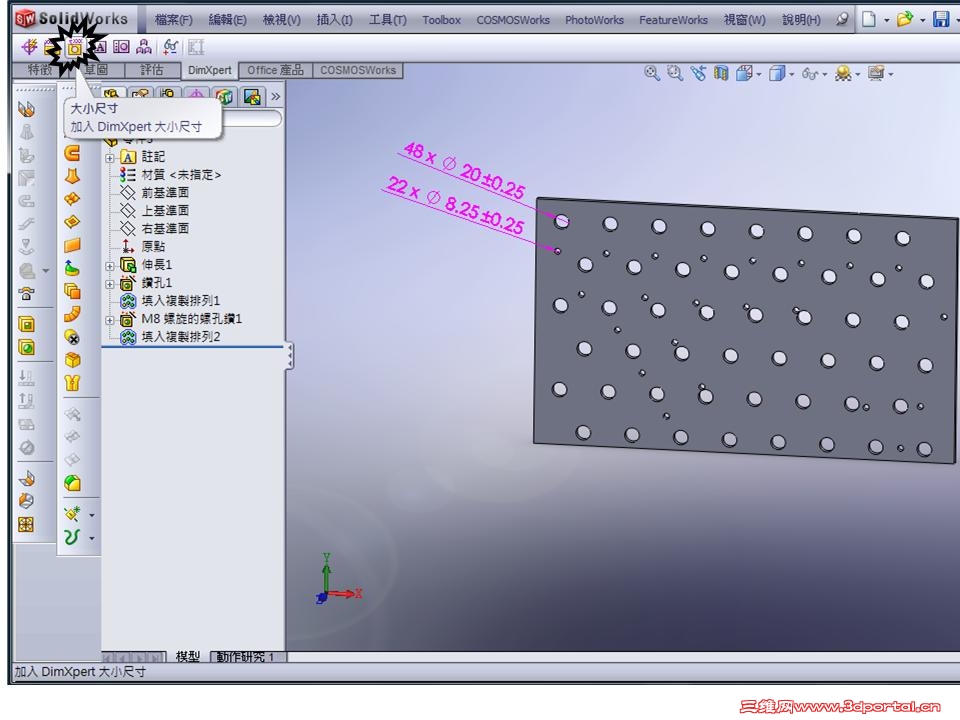This screenshot has height=720, width=960.
Task: Click the View Orientation cube icon
Action: (744, 73)
